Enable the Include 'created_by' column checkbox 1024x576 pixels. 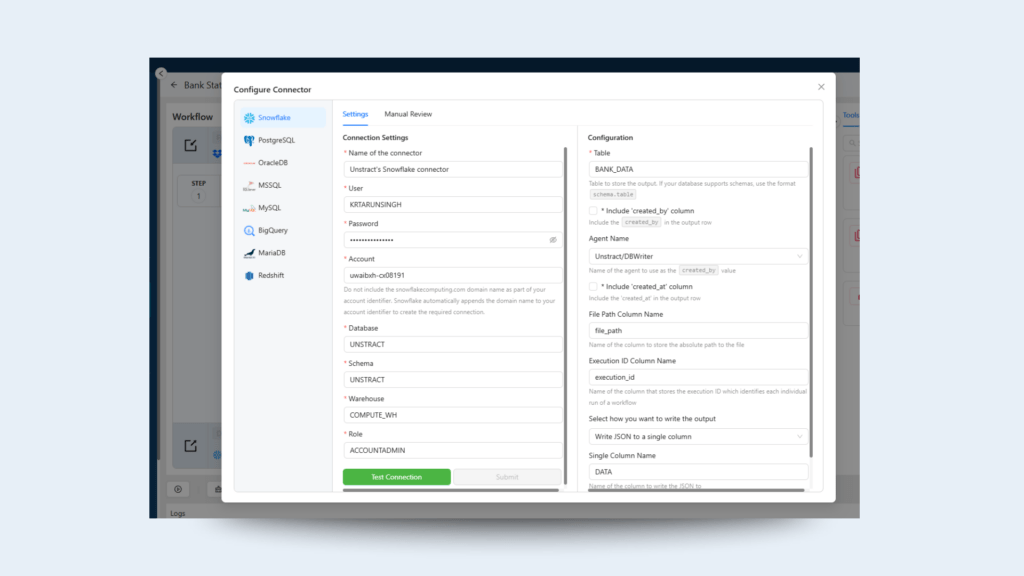point(593,211)
